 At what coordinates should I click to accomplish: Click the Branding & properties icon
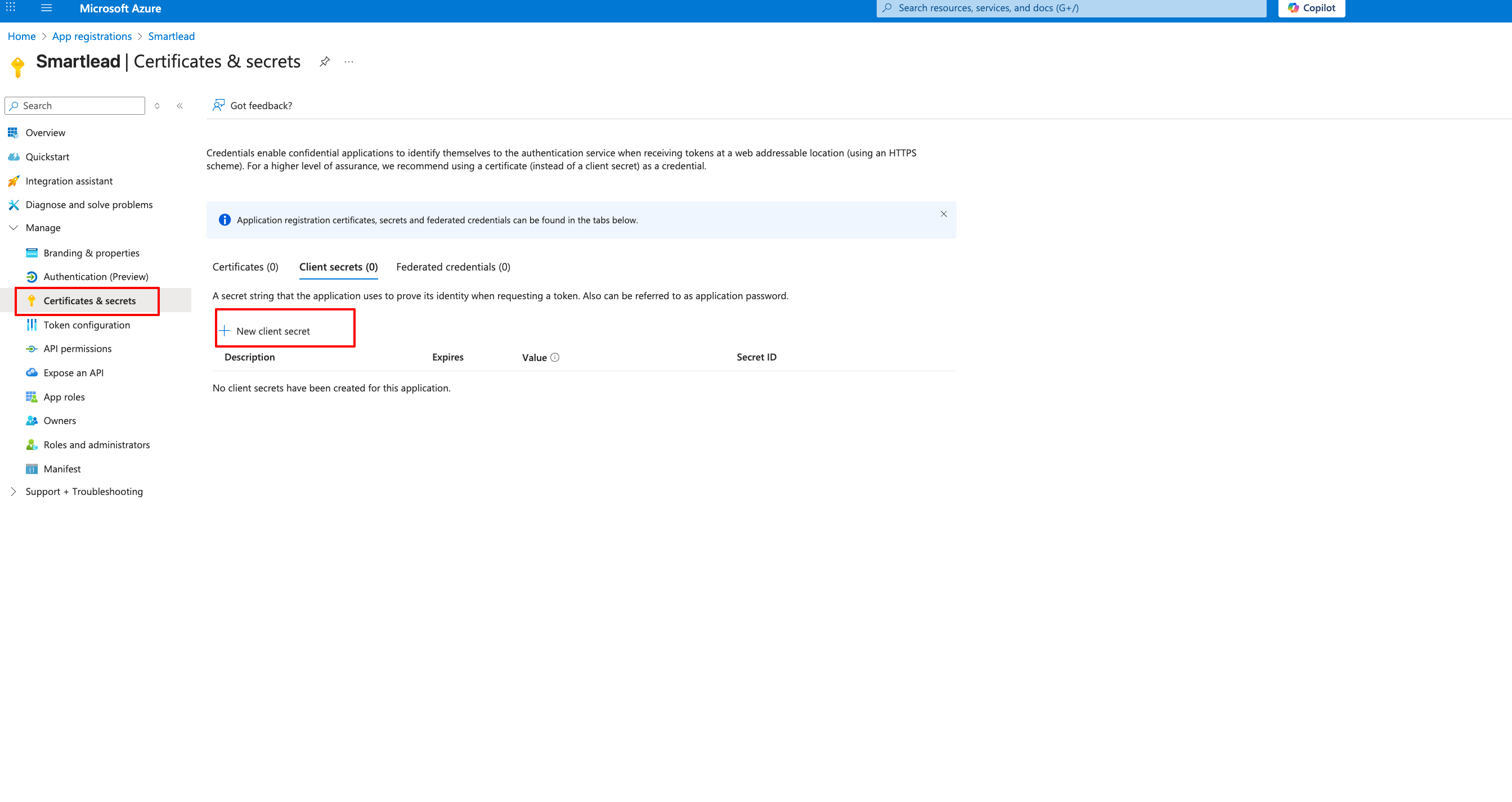click(32, 253)
